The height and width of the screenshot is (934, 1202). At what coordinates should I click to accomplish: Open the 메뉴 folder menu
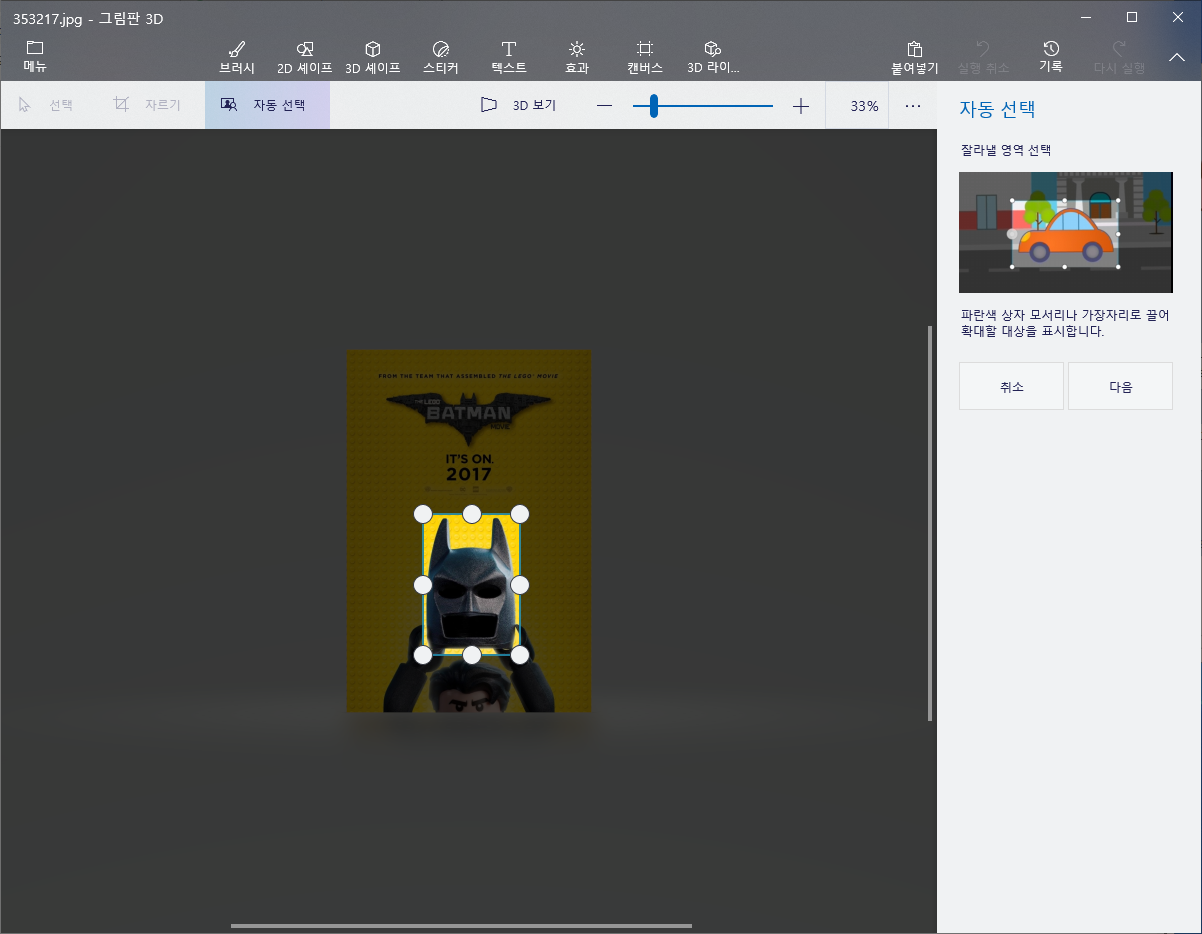click(x=35, y=57)
